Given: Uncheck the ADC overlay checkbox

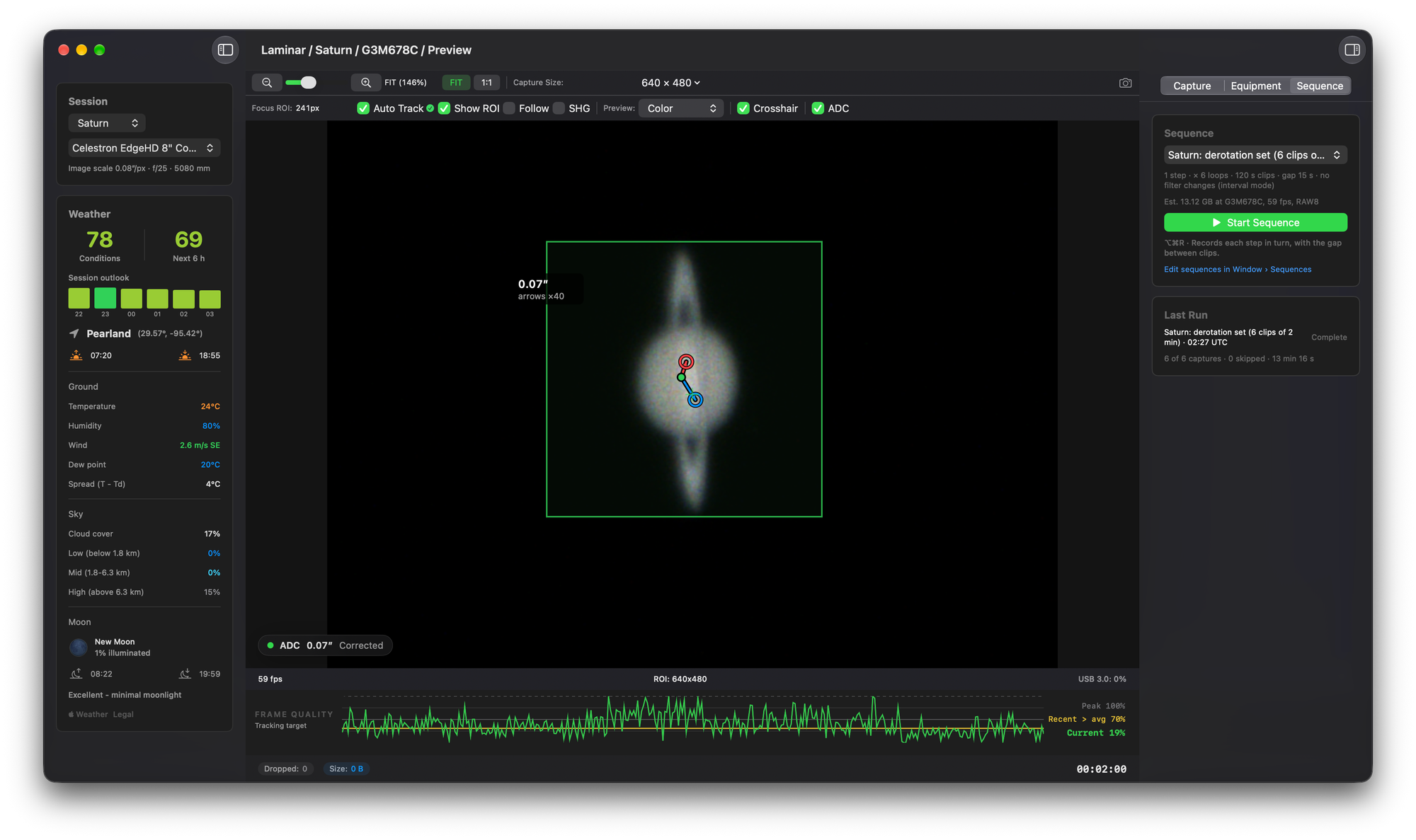Looking at the screenshot, I should (818, 108).
